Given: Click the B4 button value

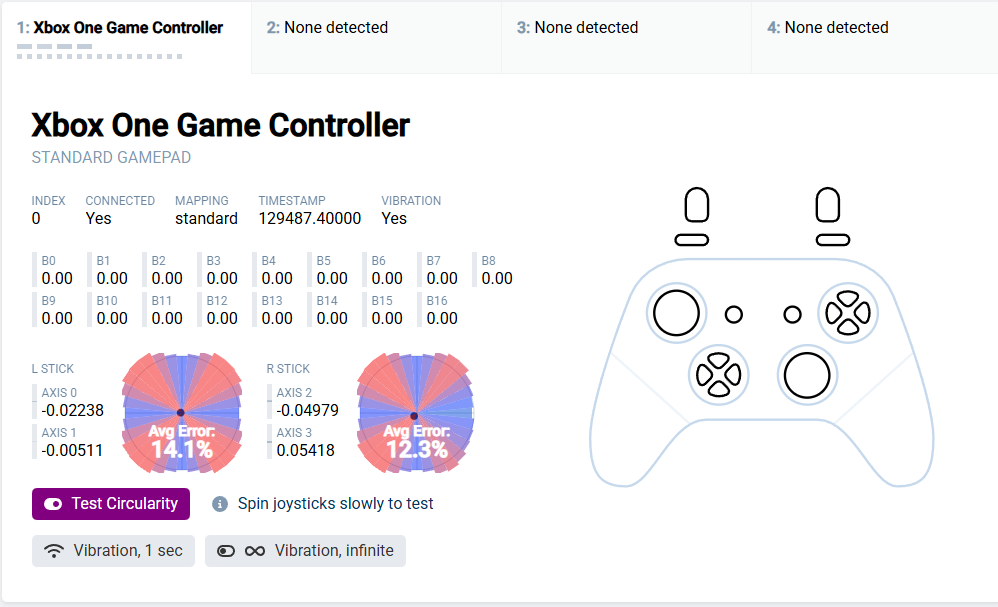Looking at the screenshot, I should coord(277,279).
